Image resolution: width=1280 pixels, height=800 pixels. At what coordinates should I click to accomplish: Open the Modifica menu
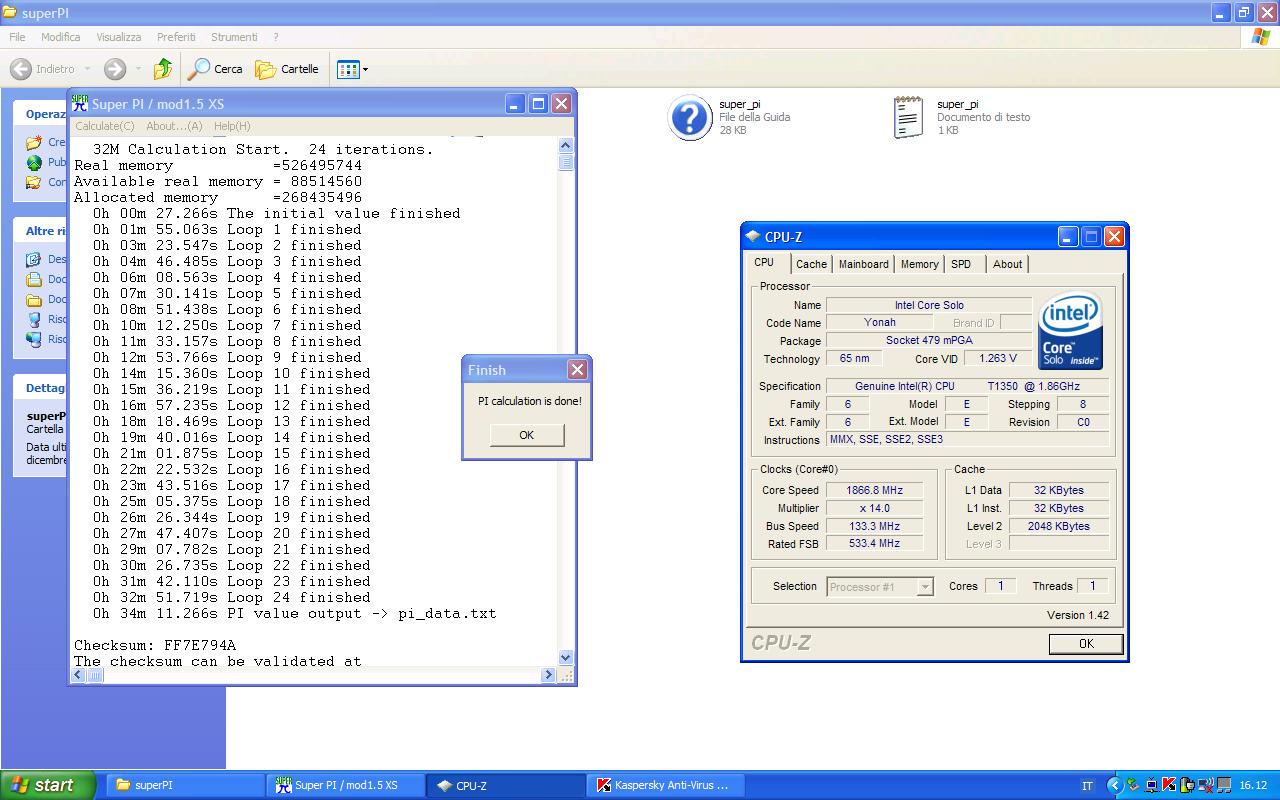coord(60,37)
